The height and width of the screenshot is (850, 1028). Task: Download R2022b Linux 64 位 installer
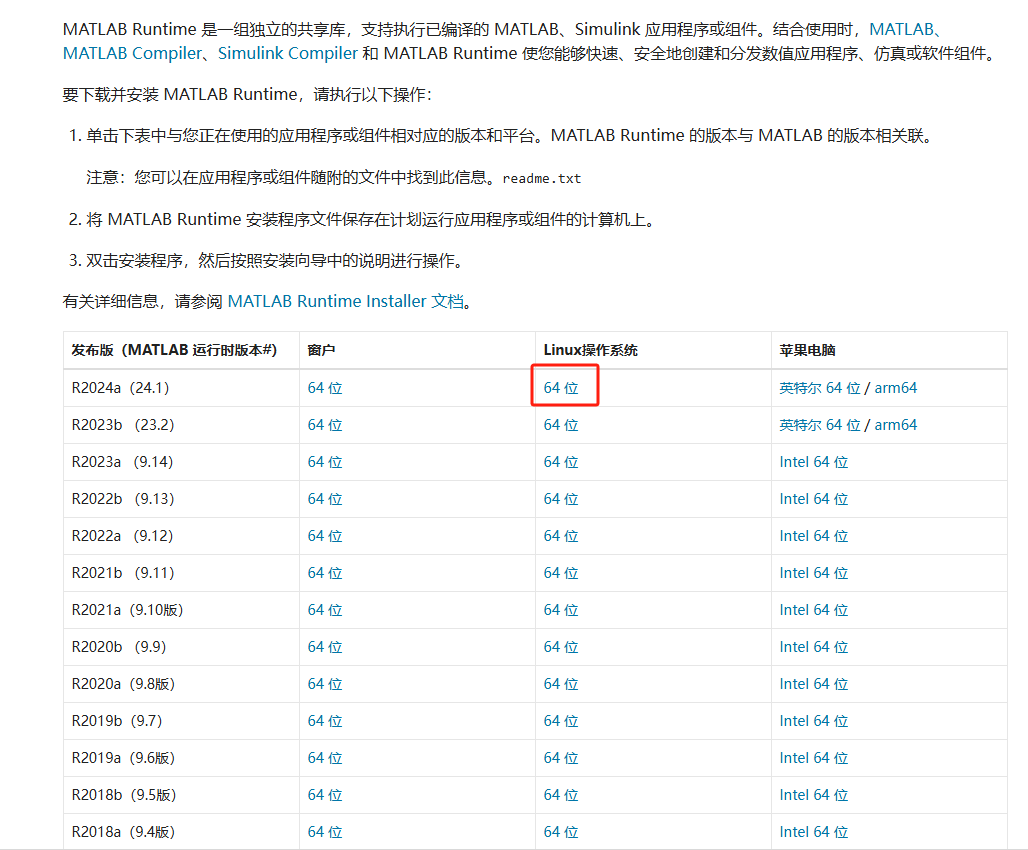561,499
